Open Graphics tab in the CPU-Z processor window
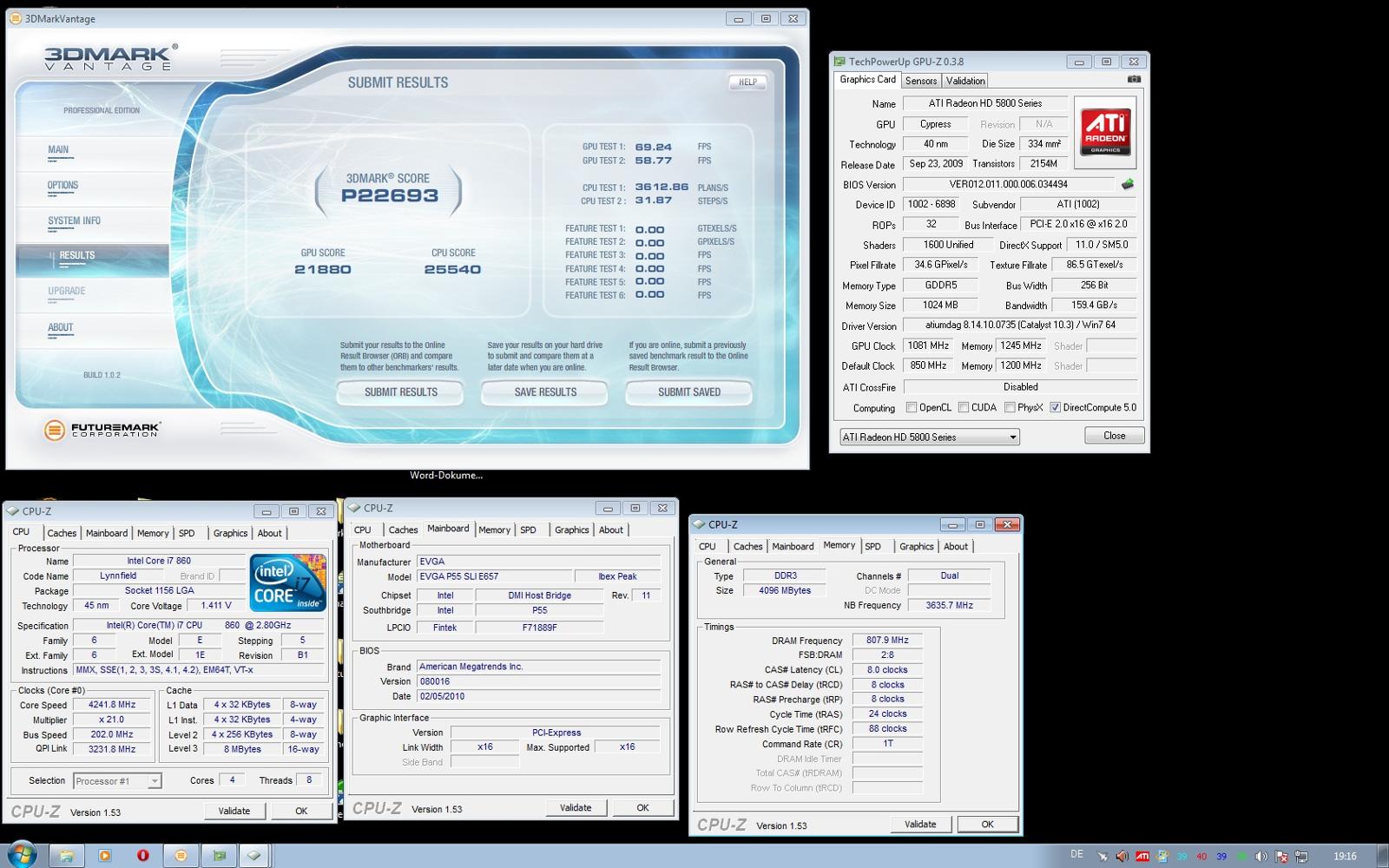 [230, 533]
